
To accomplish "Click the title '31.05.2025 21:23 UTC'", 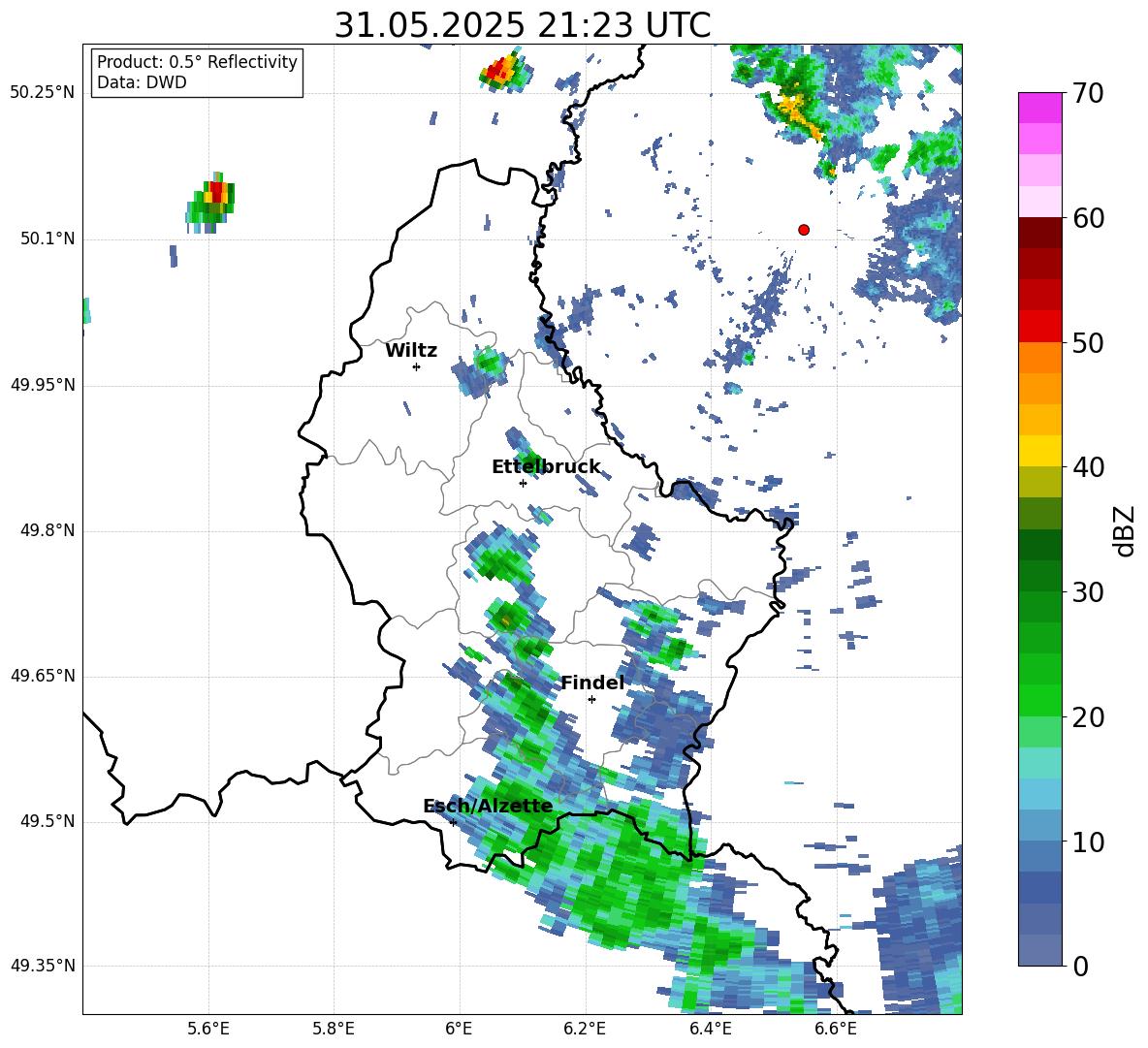I will pyautogui.click(x=522, y=25).
